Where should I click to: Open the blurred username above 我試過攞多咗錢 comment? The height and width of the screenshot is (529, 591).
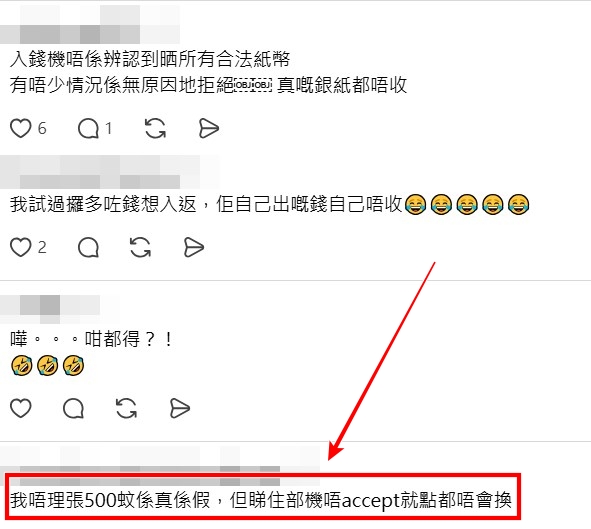109,172
